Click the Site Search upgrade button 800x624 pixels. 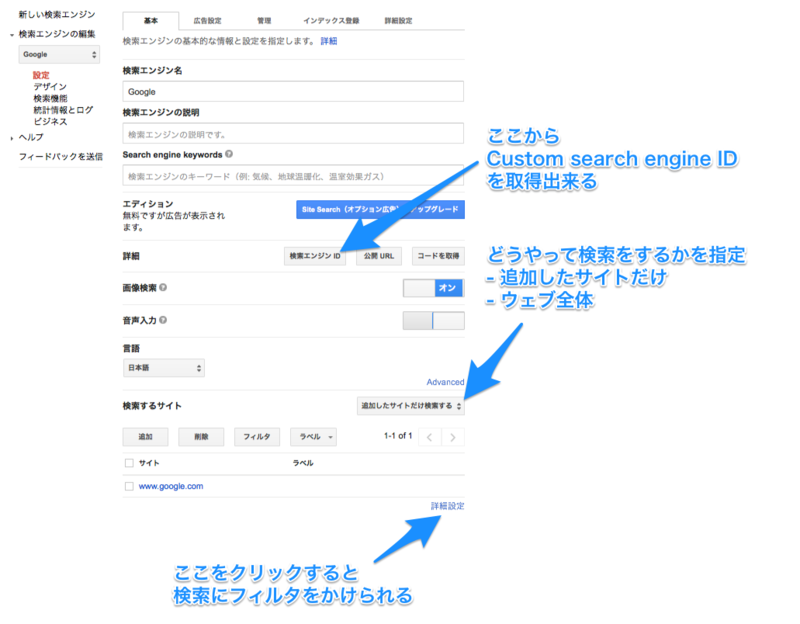(380, 209)
